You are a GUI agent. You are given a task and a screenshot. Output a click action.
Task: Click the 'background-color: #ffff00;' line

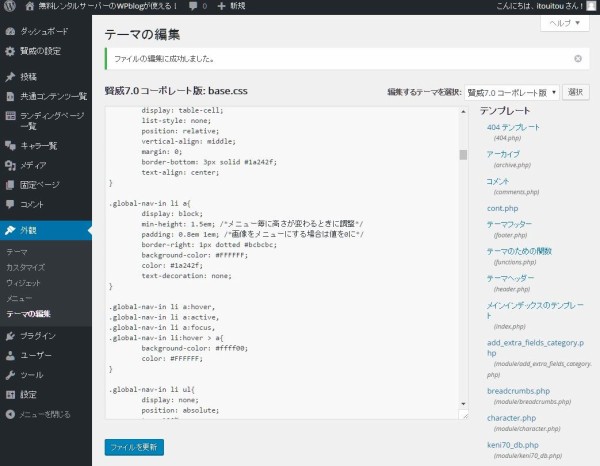(194, 348)
